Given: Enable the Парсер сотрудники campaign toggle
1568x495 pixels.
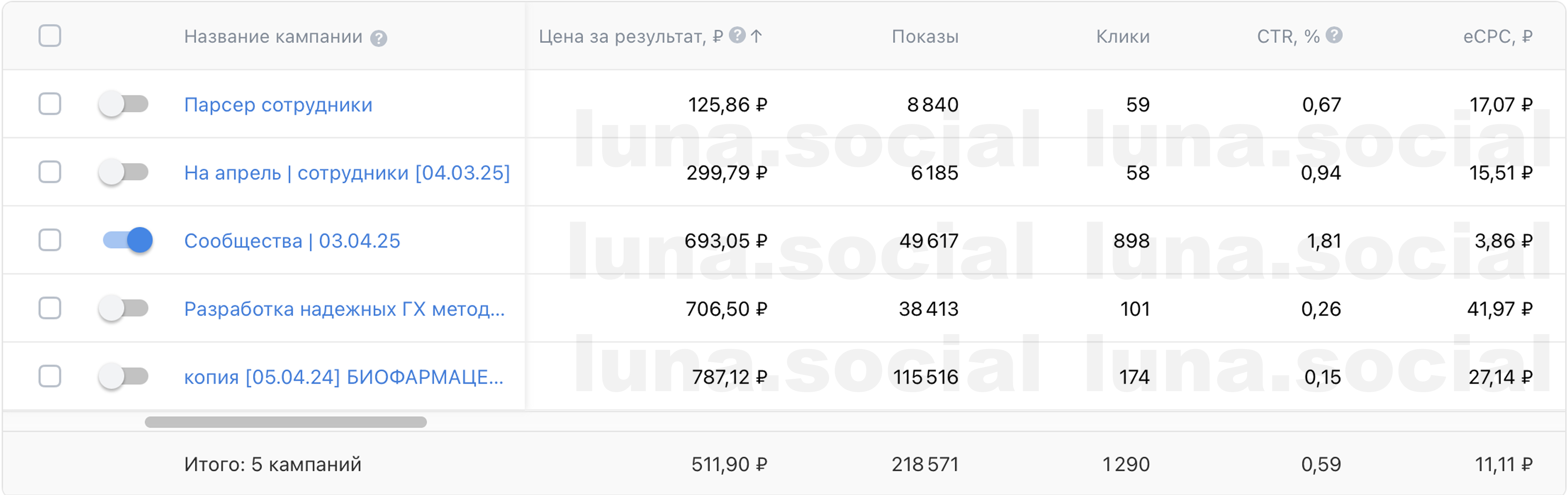Looking at the screenshot, I should point(124,104).
